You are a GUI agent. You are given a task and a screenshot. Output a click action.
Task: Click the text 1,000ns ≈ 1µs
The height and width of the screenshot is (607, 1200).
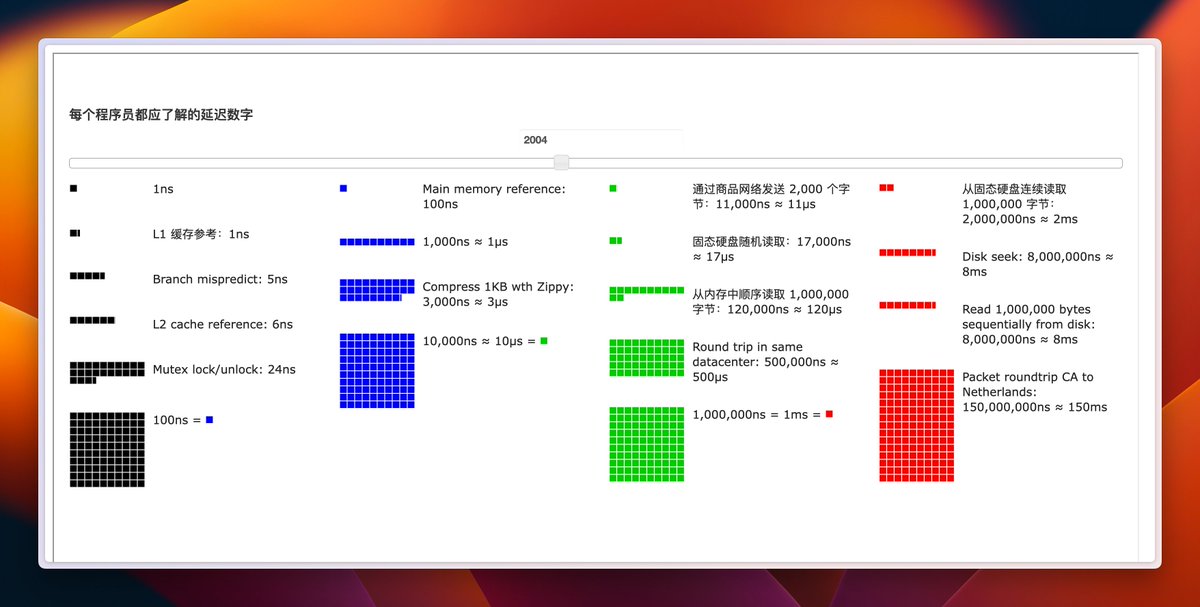coord(465,242)
